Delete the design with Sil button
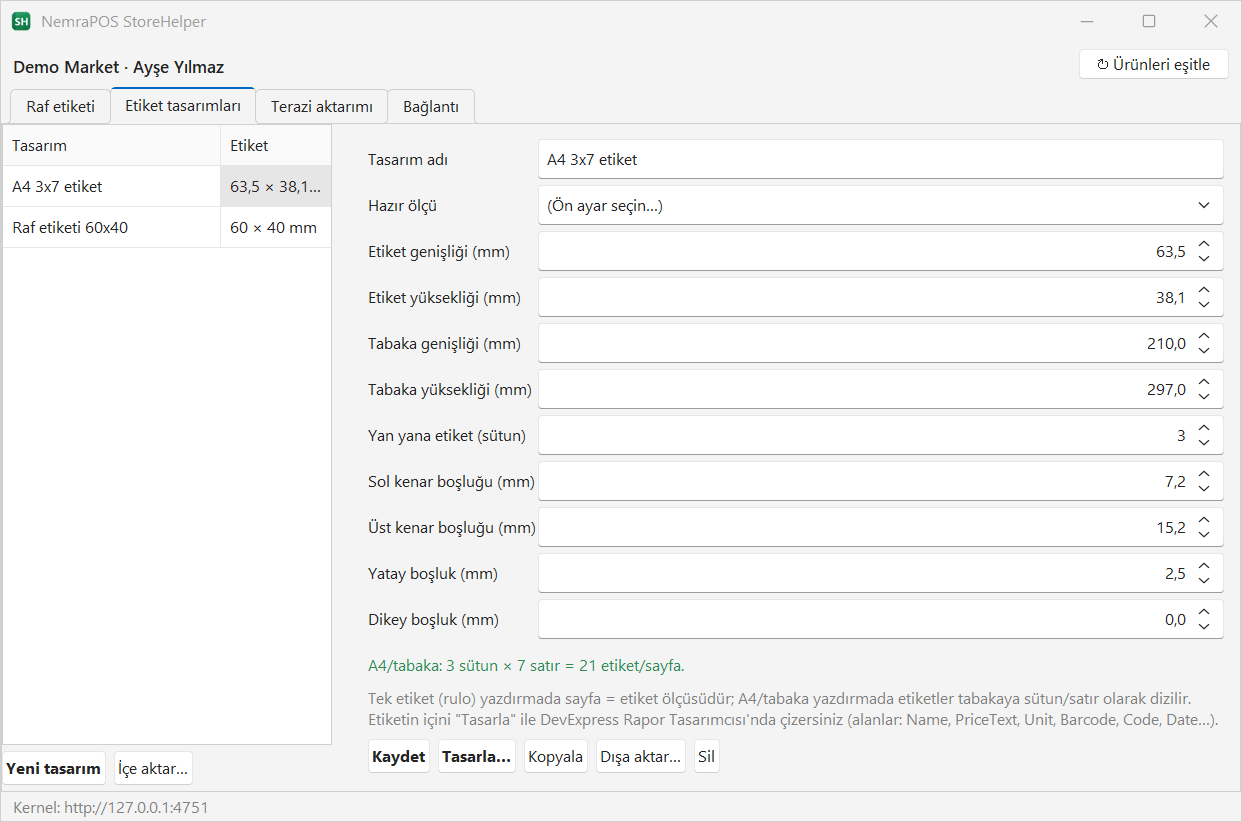This screenshot has width=1242, height=822. coord(706,757)
